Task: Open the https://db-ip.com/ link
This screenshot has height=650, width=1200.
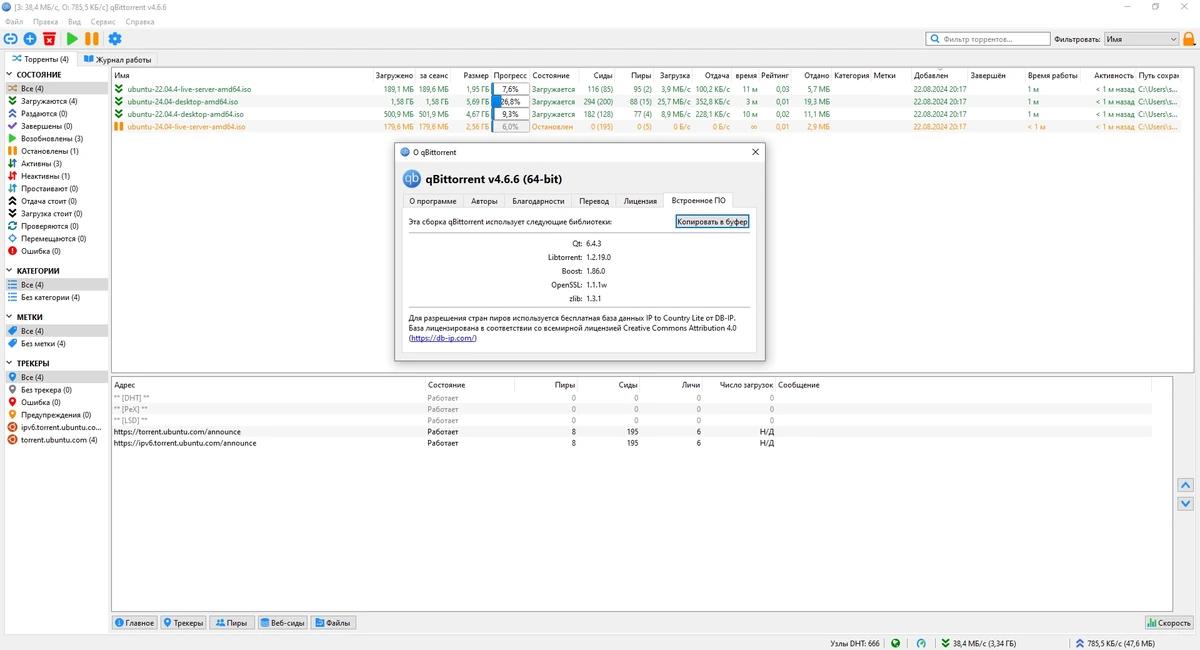Action: (x=443, y=338)
